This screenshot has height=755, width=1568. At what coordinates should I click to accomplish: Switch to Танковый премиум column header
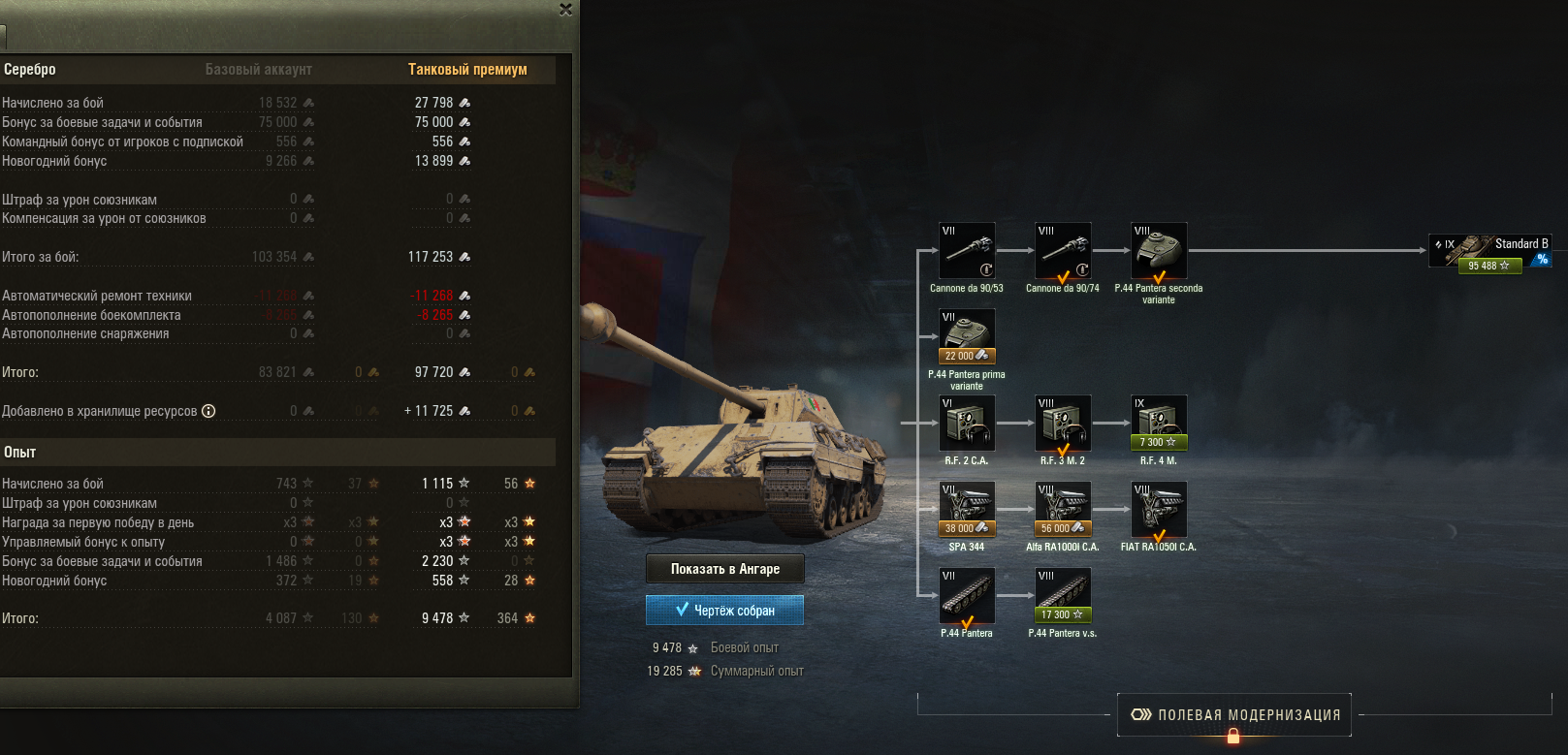[467, 70]
